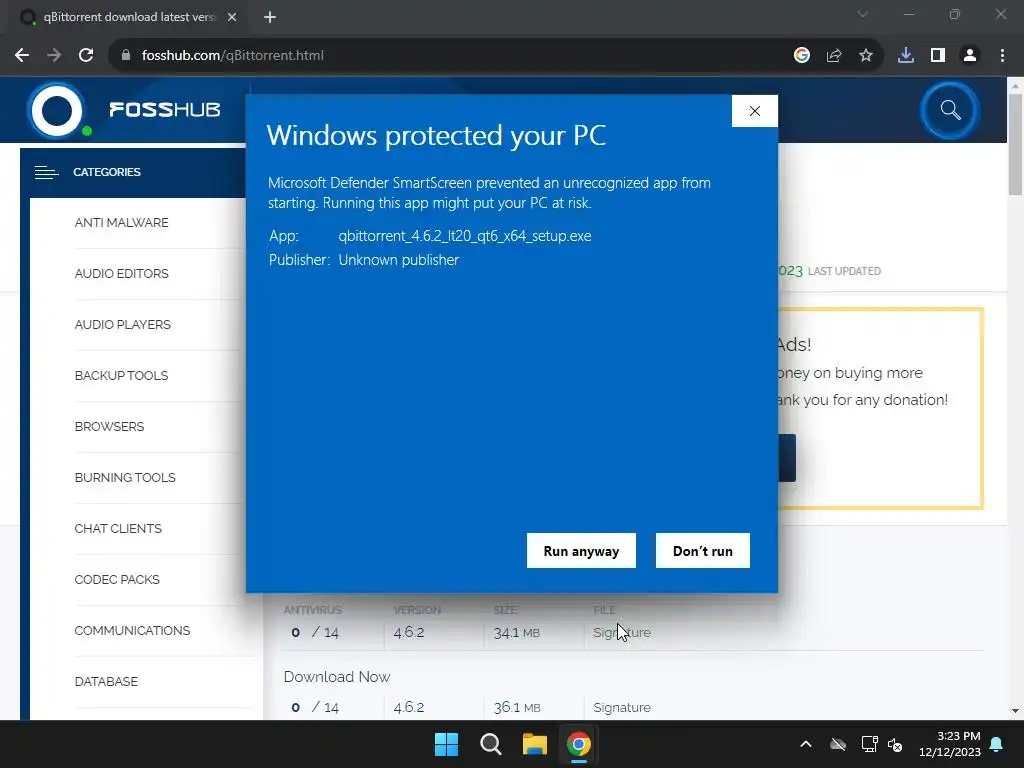Image resolution: width=1024 pixels, height=768 pixels.
Task: Click Signature link for 36.1 MB file
Action: [x=622, y=707]
